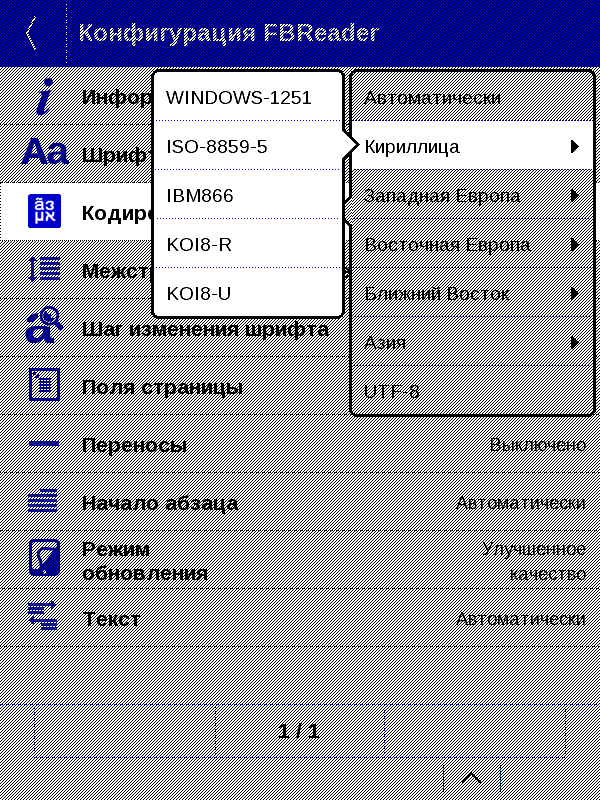Click Улучшенное качество value
The image size is (600, 800).
pos(534,561)
